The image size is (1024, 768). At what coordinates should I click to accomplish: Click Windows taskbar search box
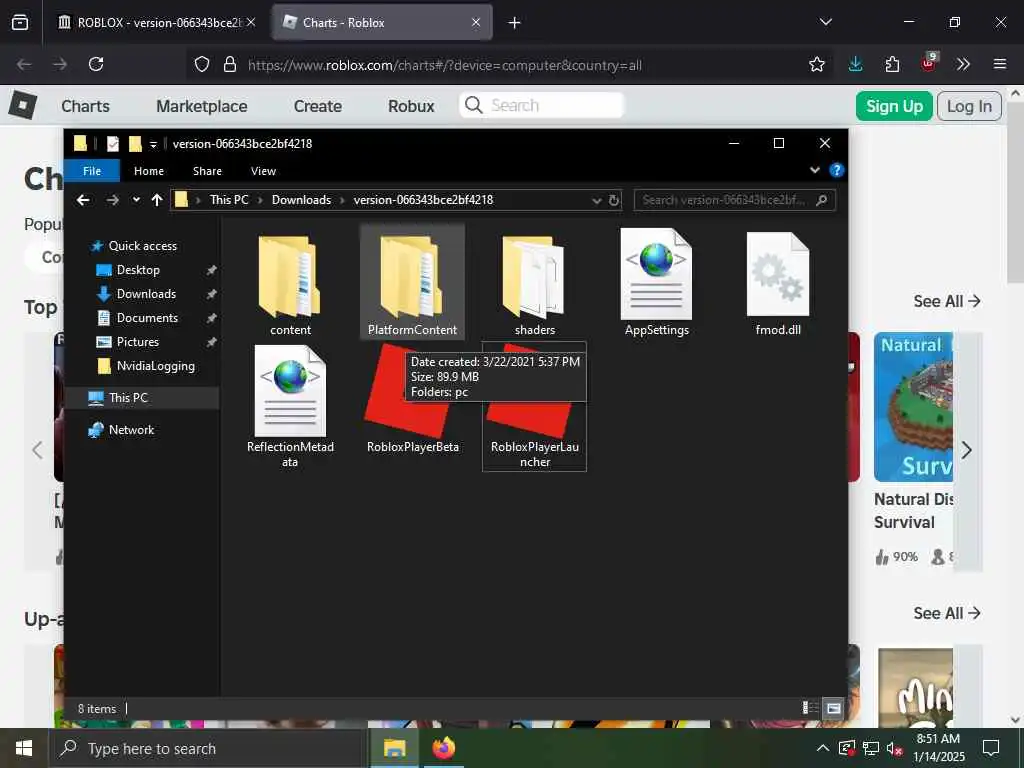(x=207, y=748)
